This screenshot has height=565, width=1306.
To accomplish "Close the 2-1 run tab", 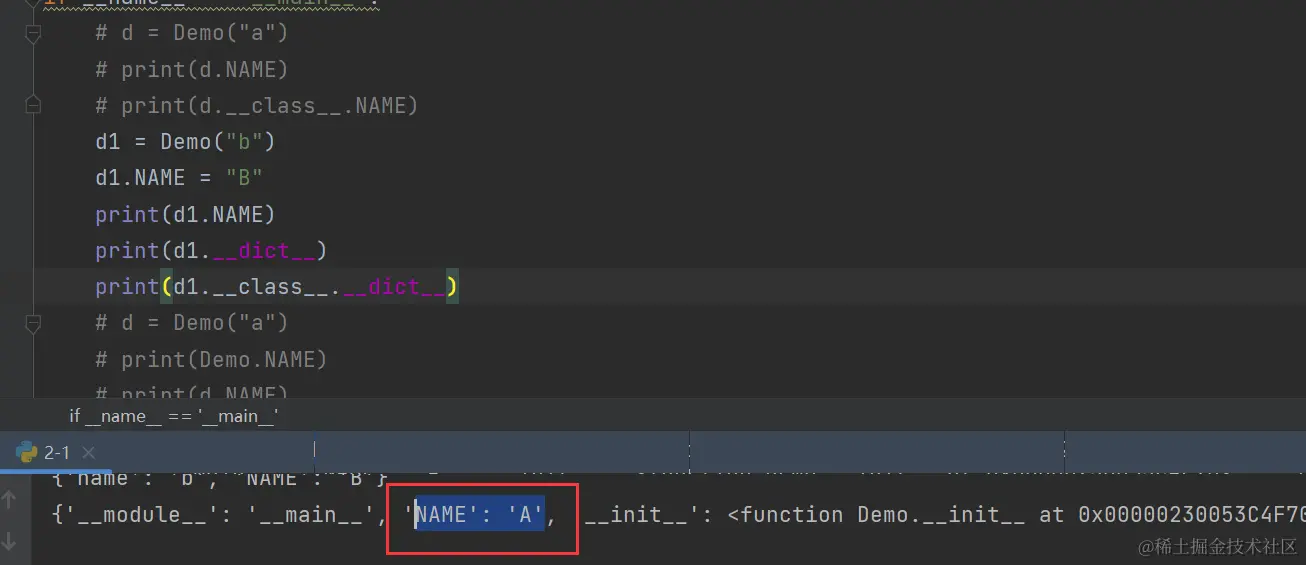I will (x=88, y=453).
